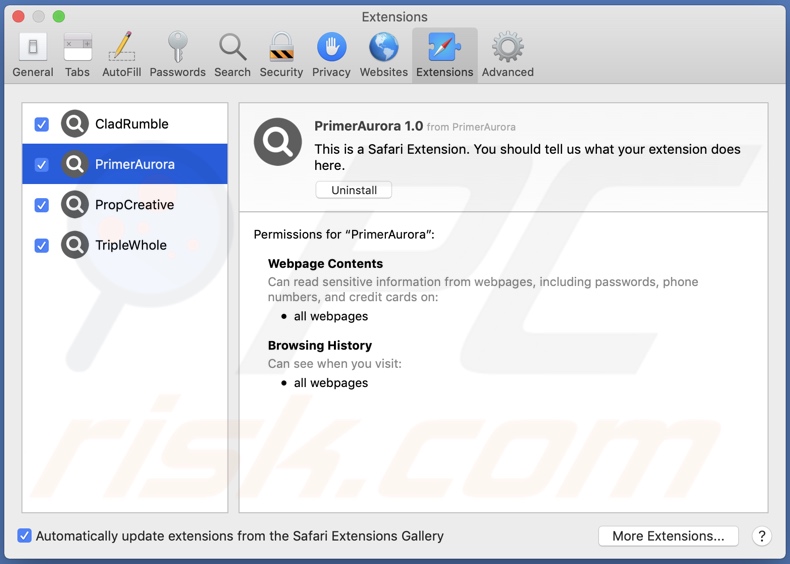790x564 pixels.
Task: Select the CladRumble row name
Action: pyautogui.click(x=132, y=124)
